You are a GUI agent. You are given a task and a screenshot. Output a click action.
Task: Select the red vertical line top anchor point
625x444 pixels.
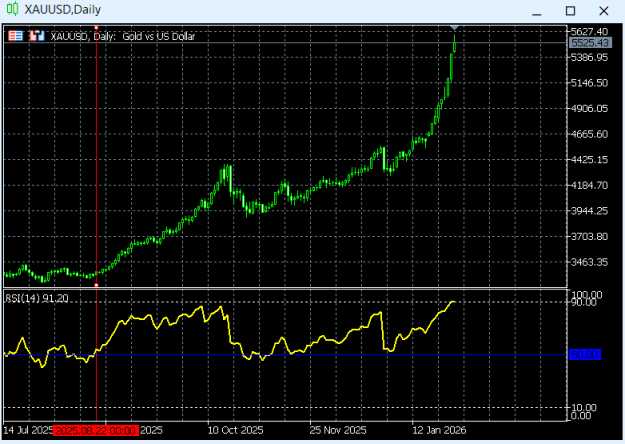96,28
